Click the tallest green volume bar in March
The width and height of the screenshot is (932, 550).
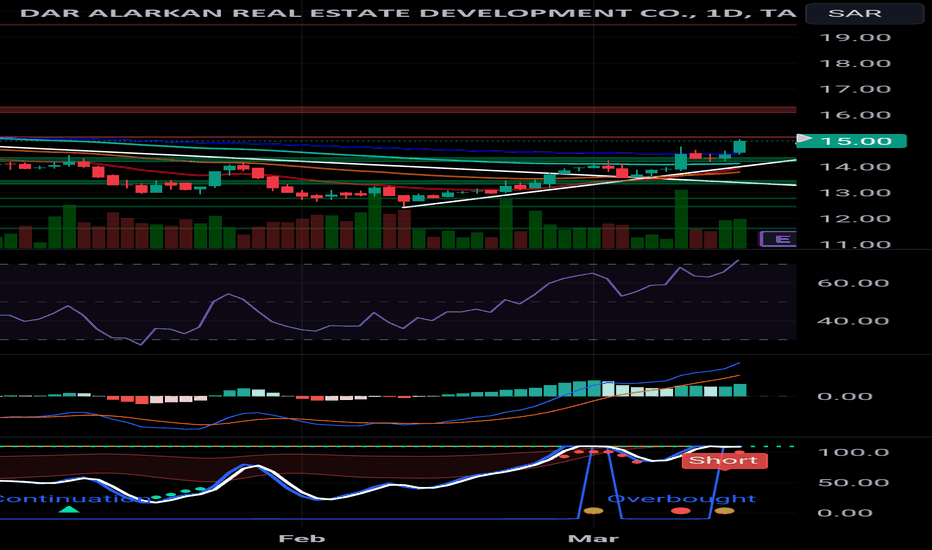pos(681,219)
